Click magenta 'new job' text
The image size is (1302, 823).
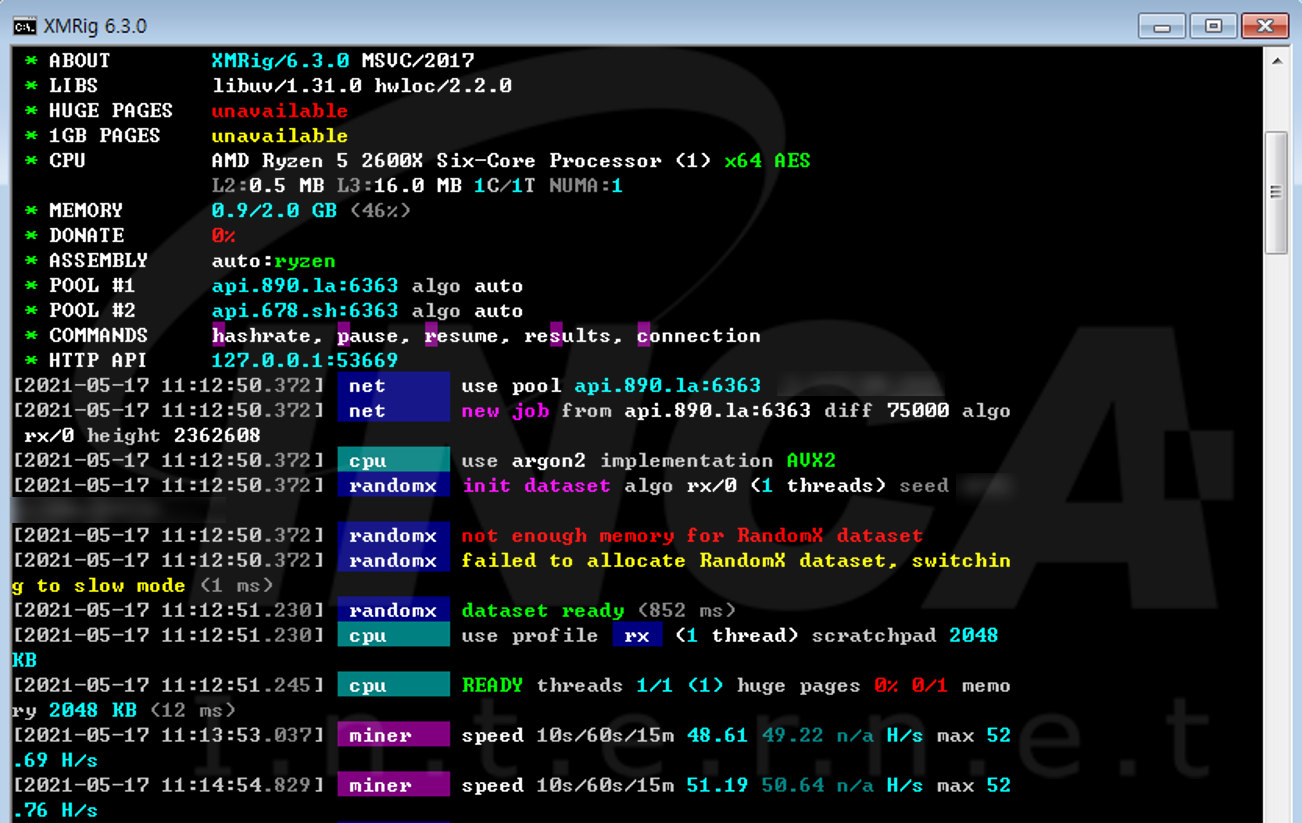tap(505, 411)
